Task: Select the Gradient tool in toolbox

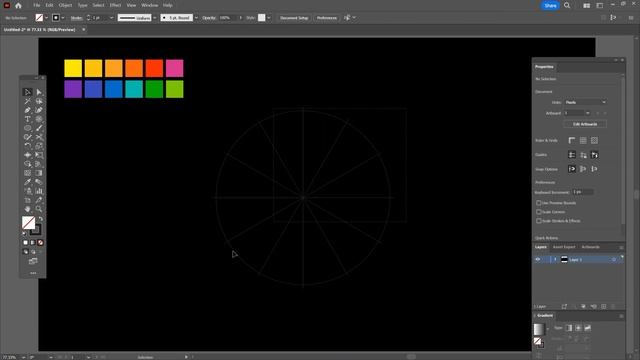Action: pyautogui.click(x=39, y=173)
